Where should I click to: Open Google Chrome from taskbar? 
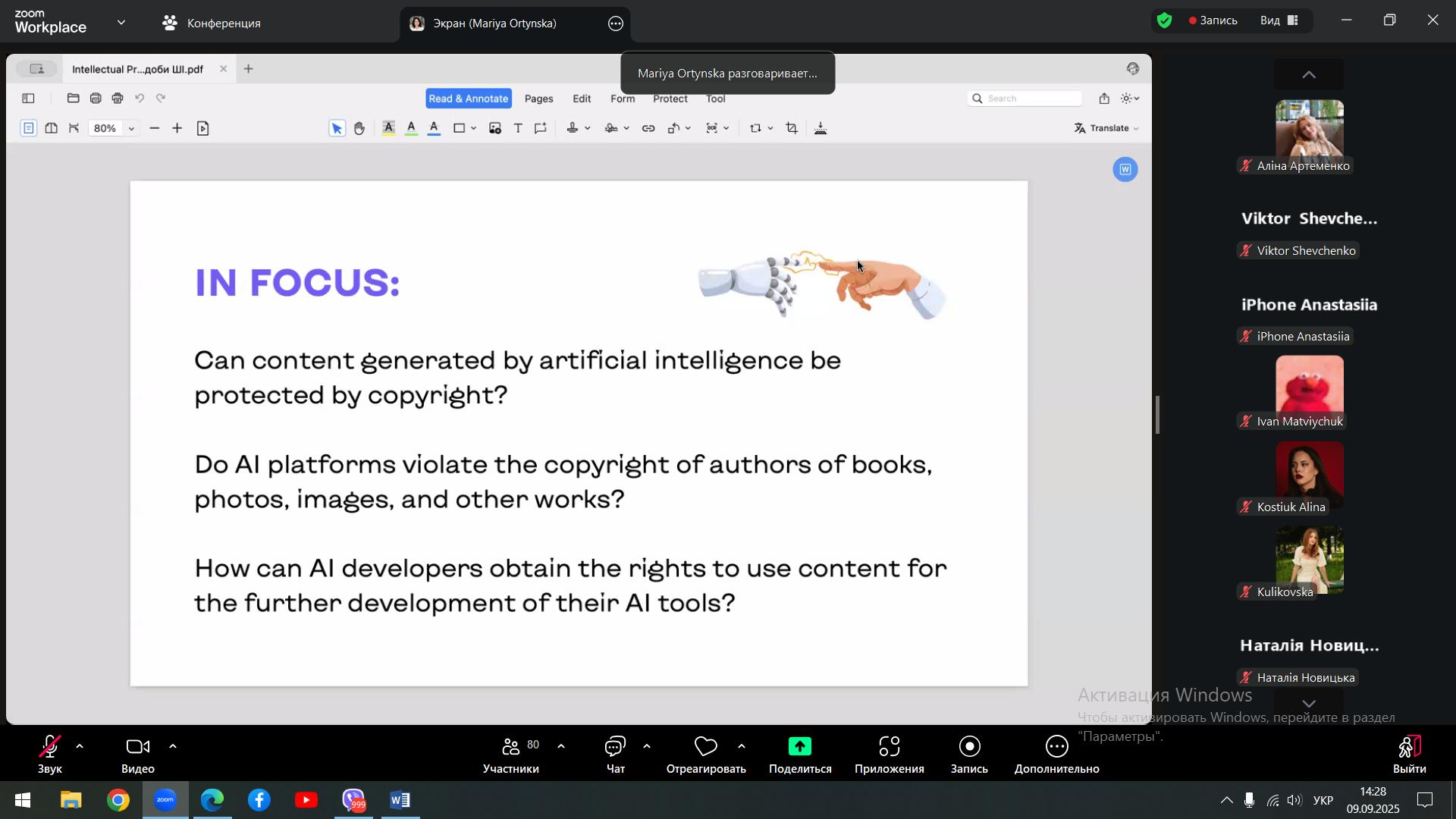point(118,801)
